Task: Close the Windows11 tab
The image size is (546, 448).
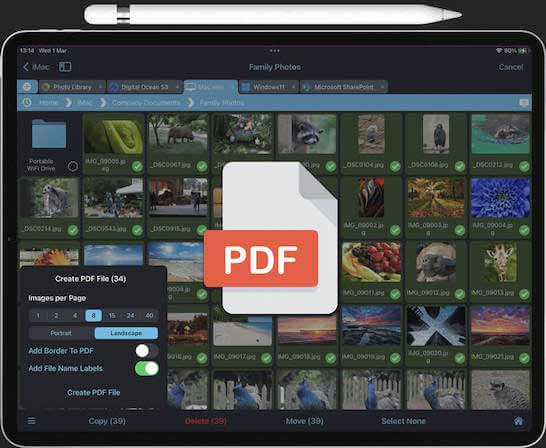Action: [293, 86]
